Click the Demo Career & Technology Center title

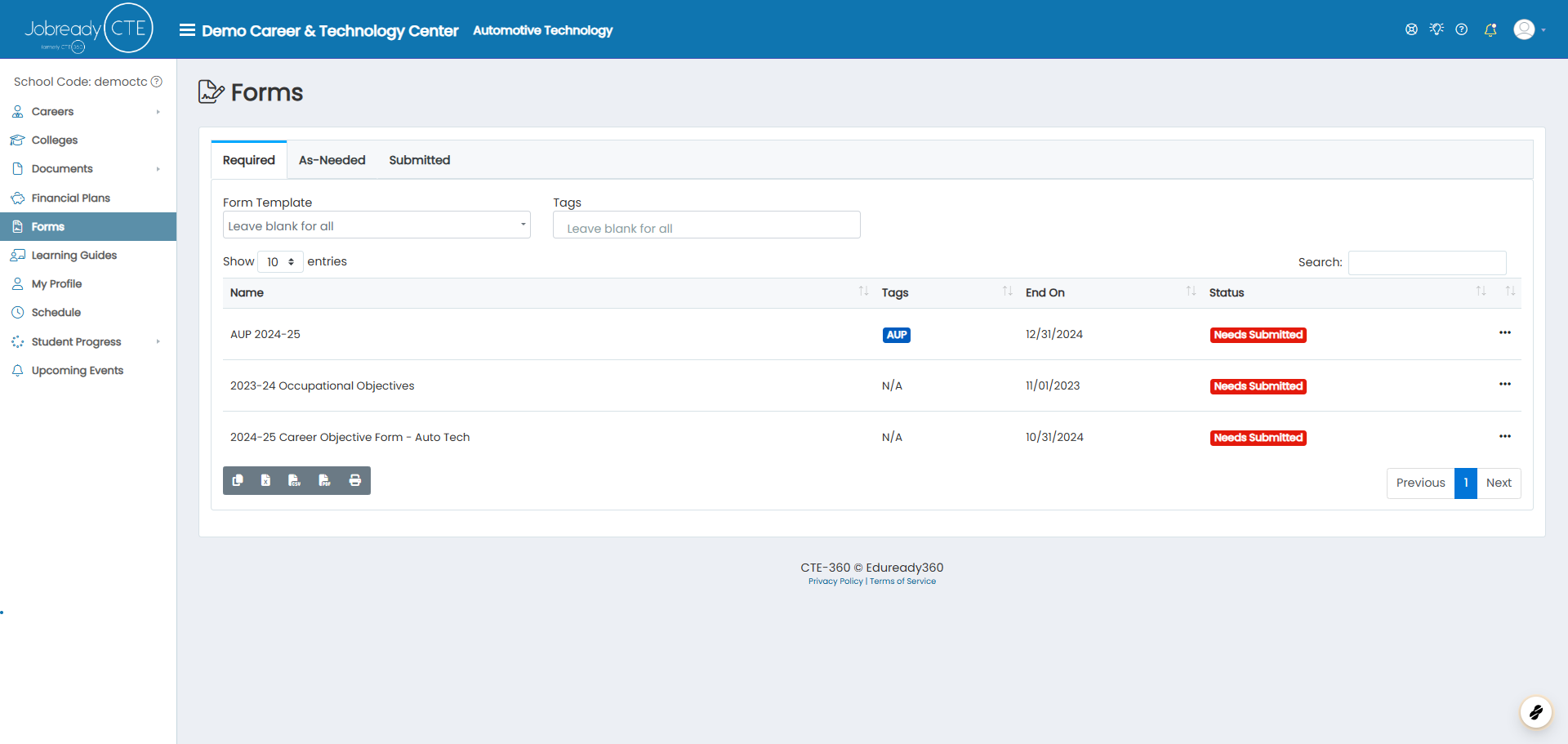coord(330,30)
